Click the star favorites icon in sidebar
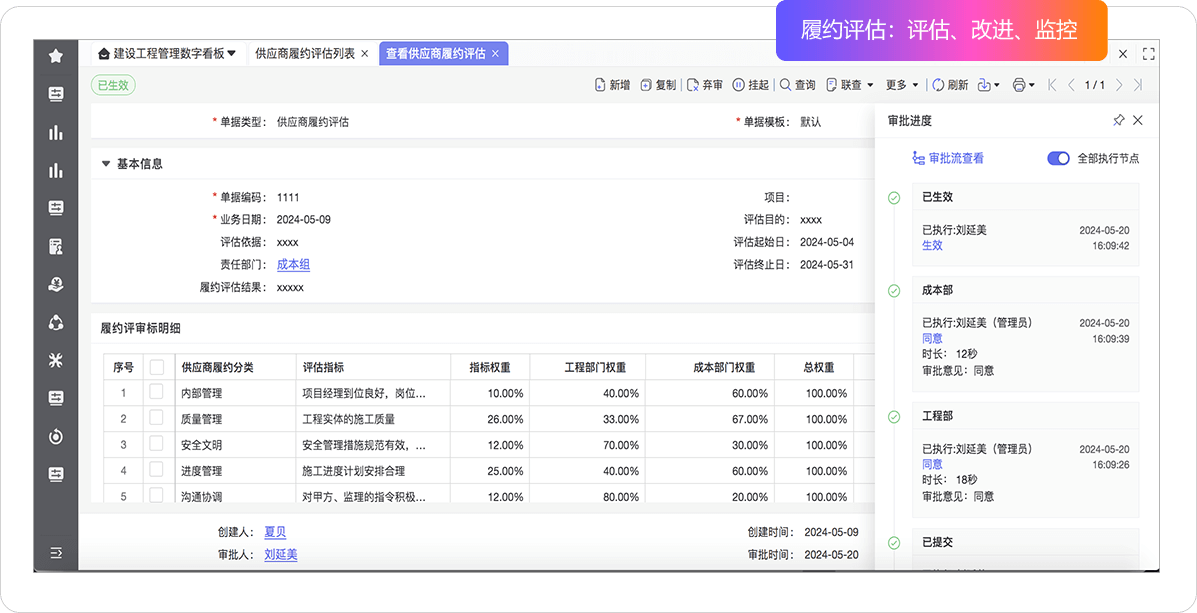The height and width of the screenshot is (613, 1197). [56, 56]
